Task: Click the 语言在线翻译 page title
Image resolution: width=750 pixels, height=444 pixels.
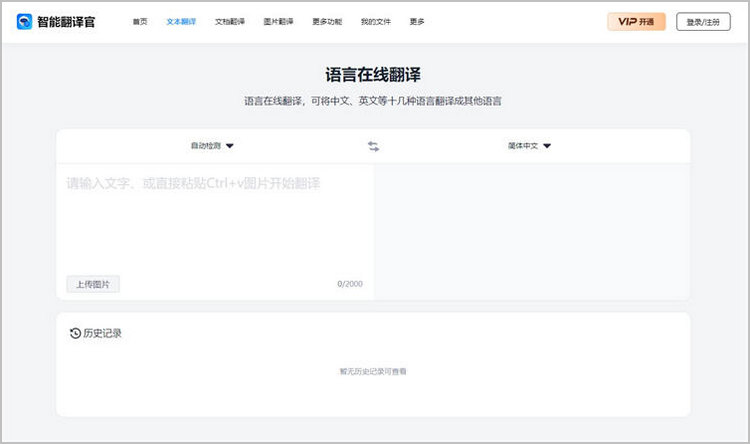Action: [x=373, y=75]
